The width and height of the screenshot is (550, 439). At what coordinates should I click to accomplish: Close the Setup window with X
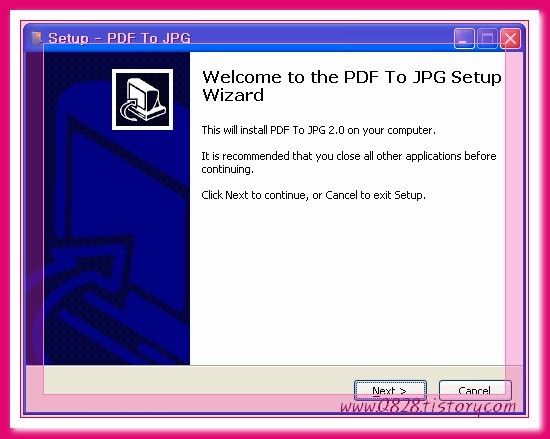[x=510, y=38]
